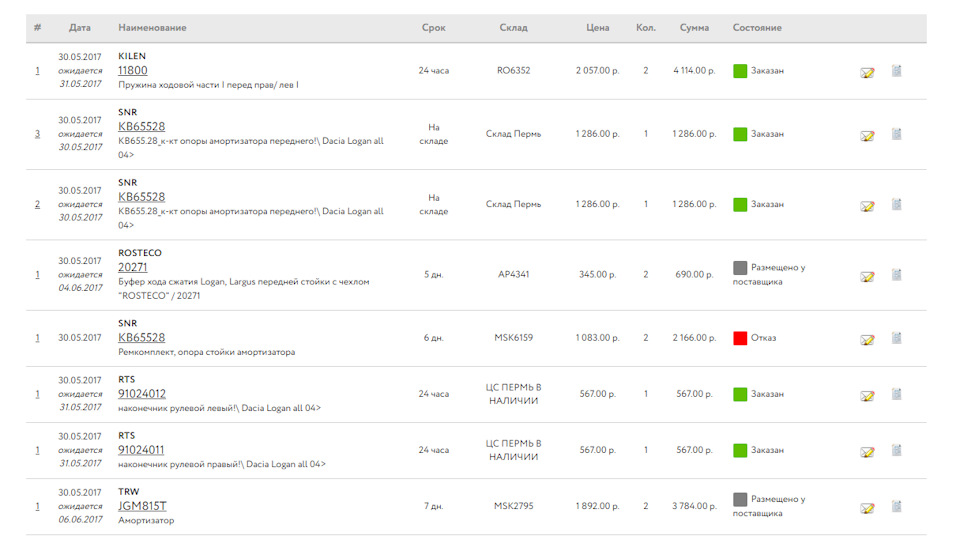
Task: Click the red 'Отказ' status square
Action: tap(740, 338)
